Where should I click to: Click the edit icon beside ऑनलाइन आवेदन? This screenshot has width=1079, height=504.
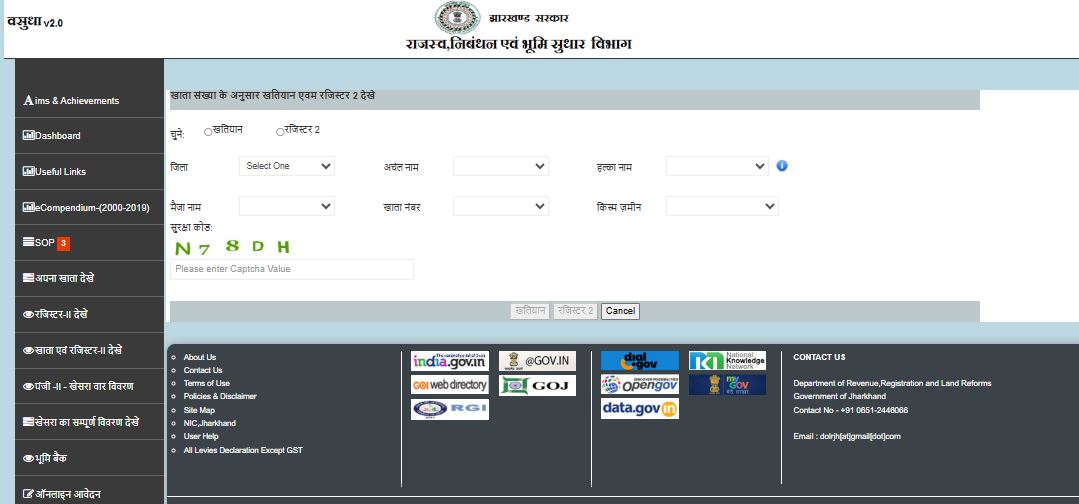[x=28, y=494]
